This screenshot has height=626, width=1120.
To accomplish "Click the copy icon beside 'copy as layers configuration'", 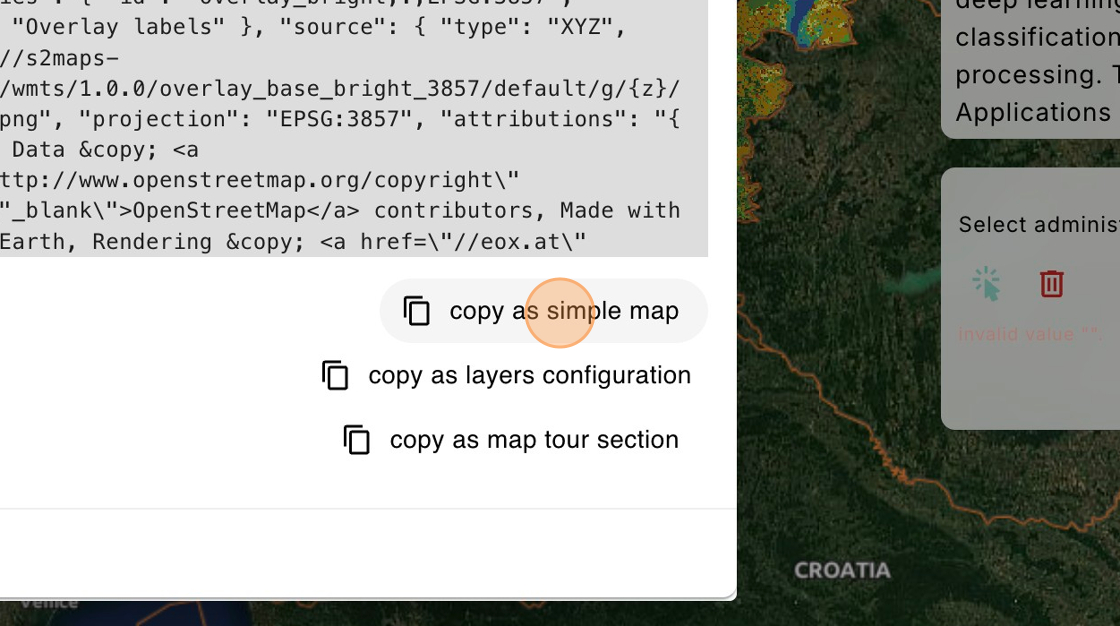I will tap(336, 375).
